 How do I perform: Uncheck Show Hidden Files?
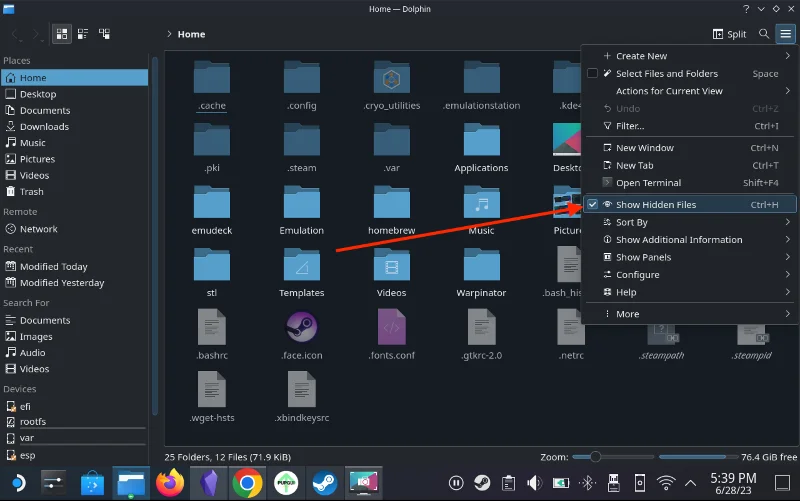689,205
